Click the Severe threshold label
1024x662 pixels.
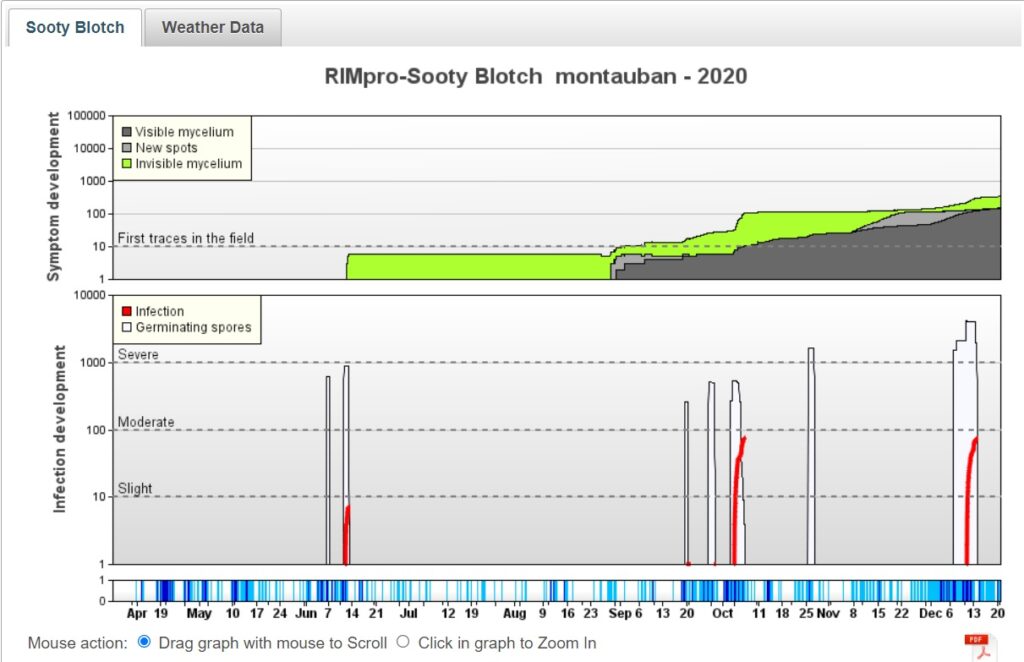click(x=137, y=354)
